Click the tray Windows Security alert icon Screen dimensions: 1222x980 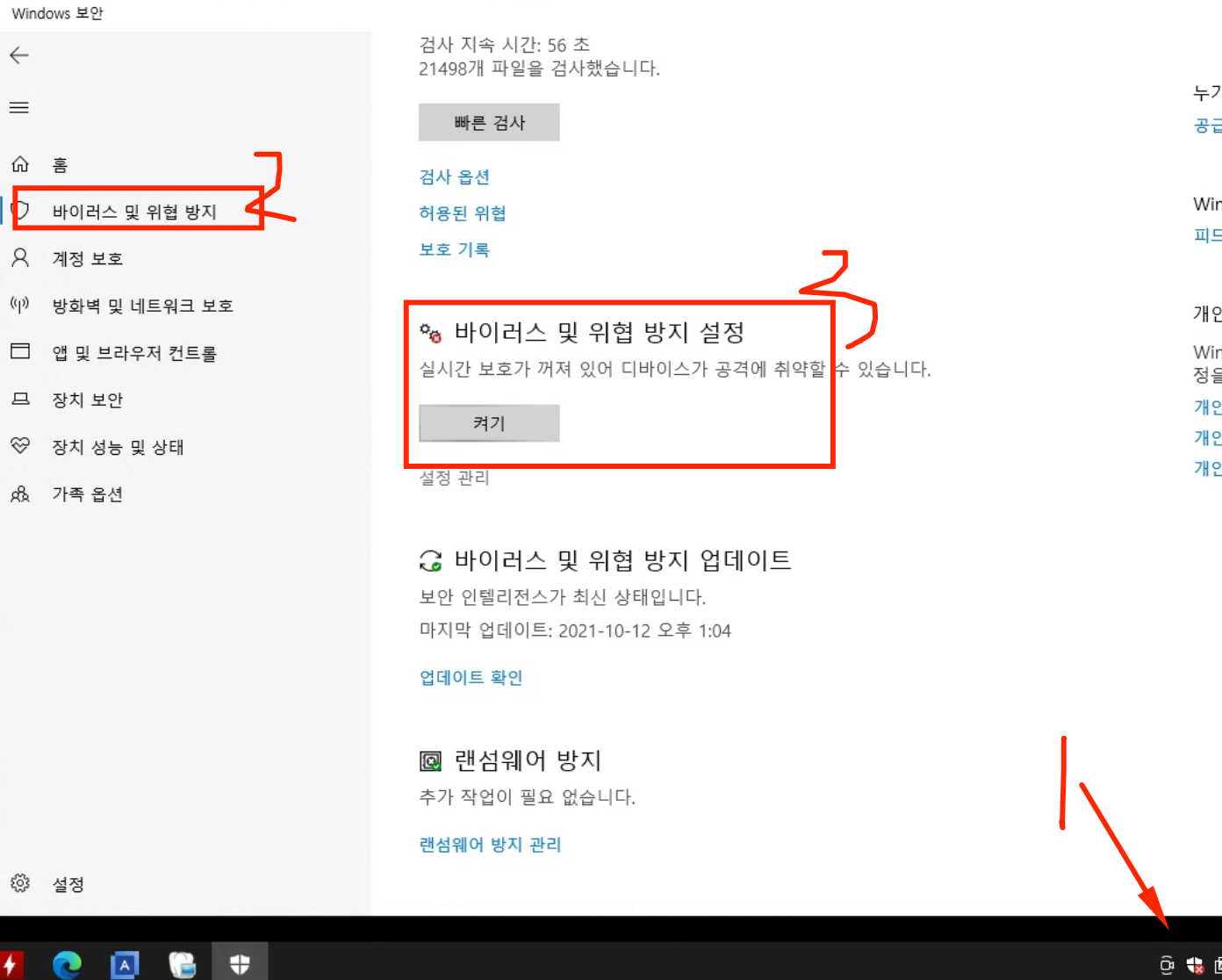pyautogui.click(x=1195, y=965)
